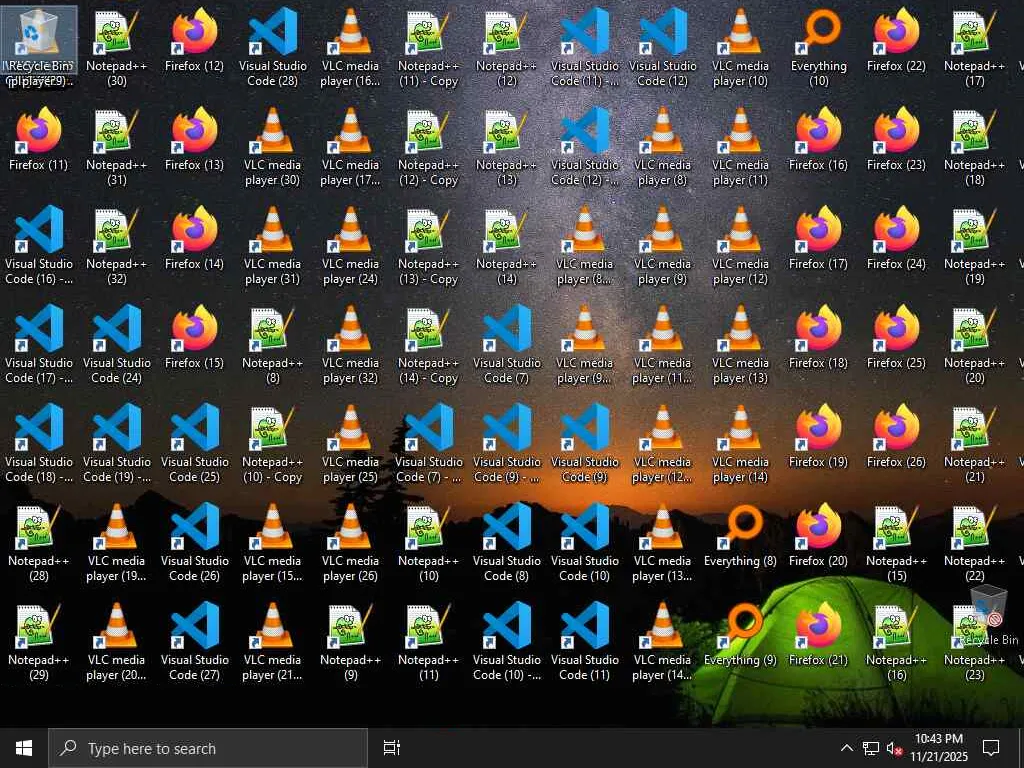Viewport: 1024px width, 768px height.
Task: Click the Visual Studio Code (28) shortcut
Action: [x=272, y=48]
